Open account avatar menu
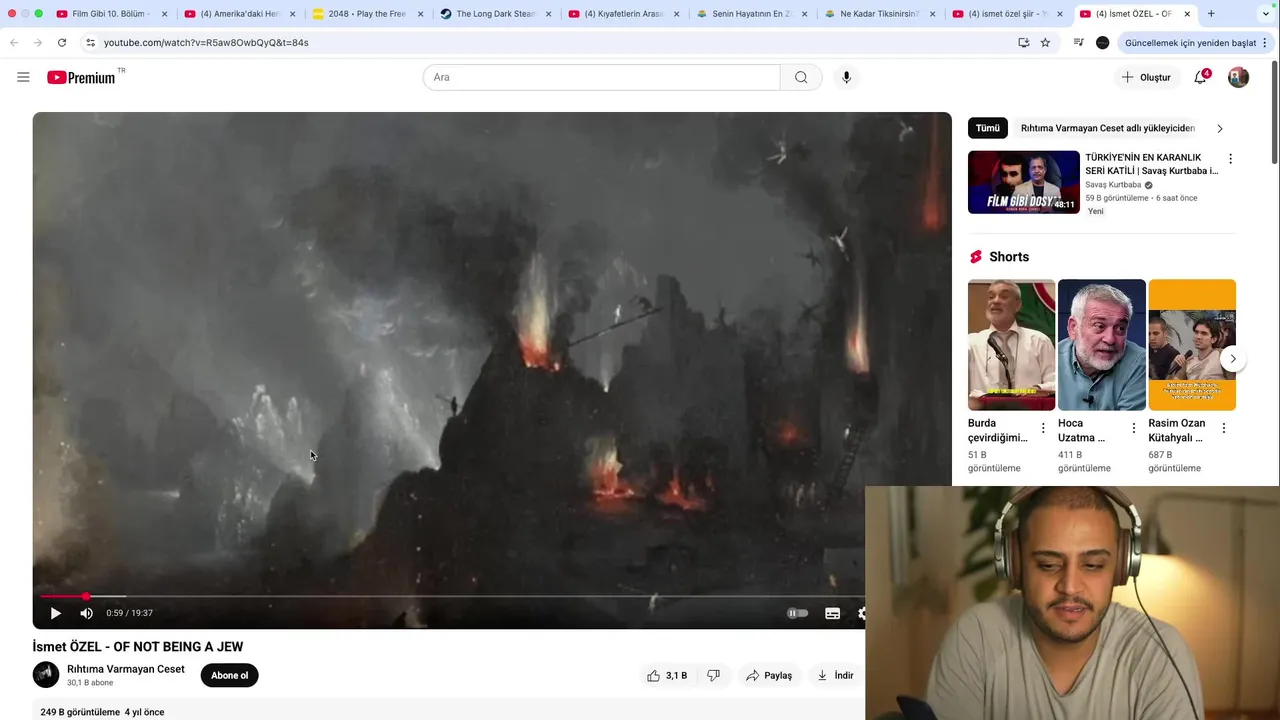This screenshot has height=720, width=1280. 1238,77
